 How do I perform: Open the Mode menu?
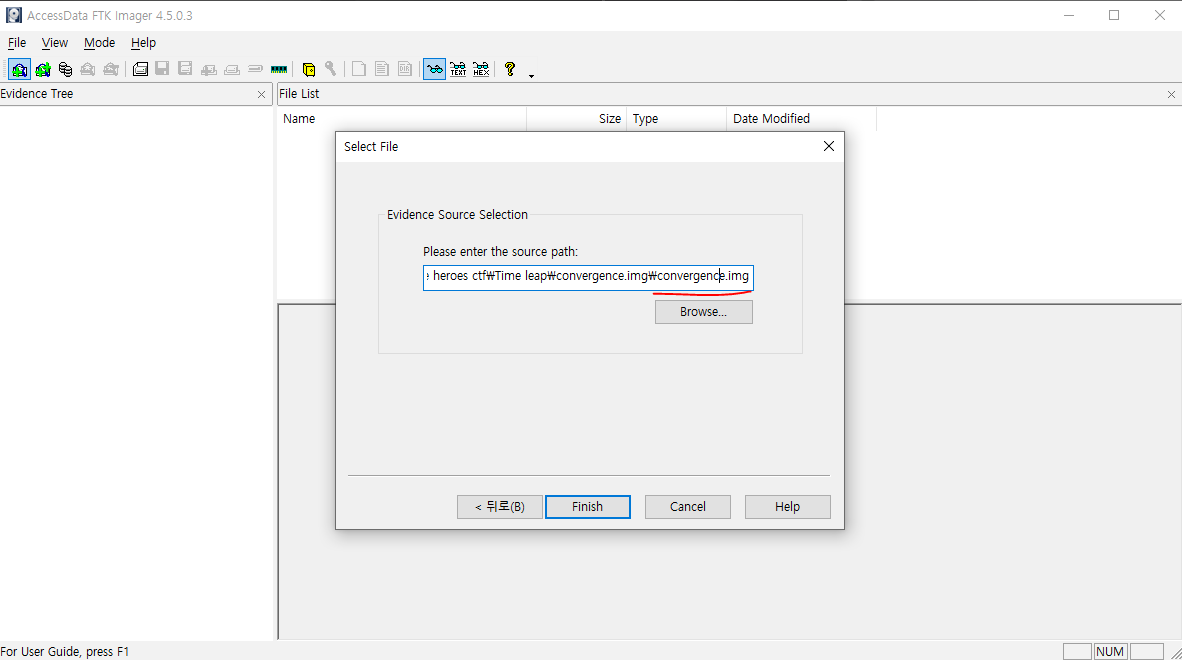(x=100, y=43)
